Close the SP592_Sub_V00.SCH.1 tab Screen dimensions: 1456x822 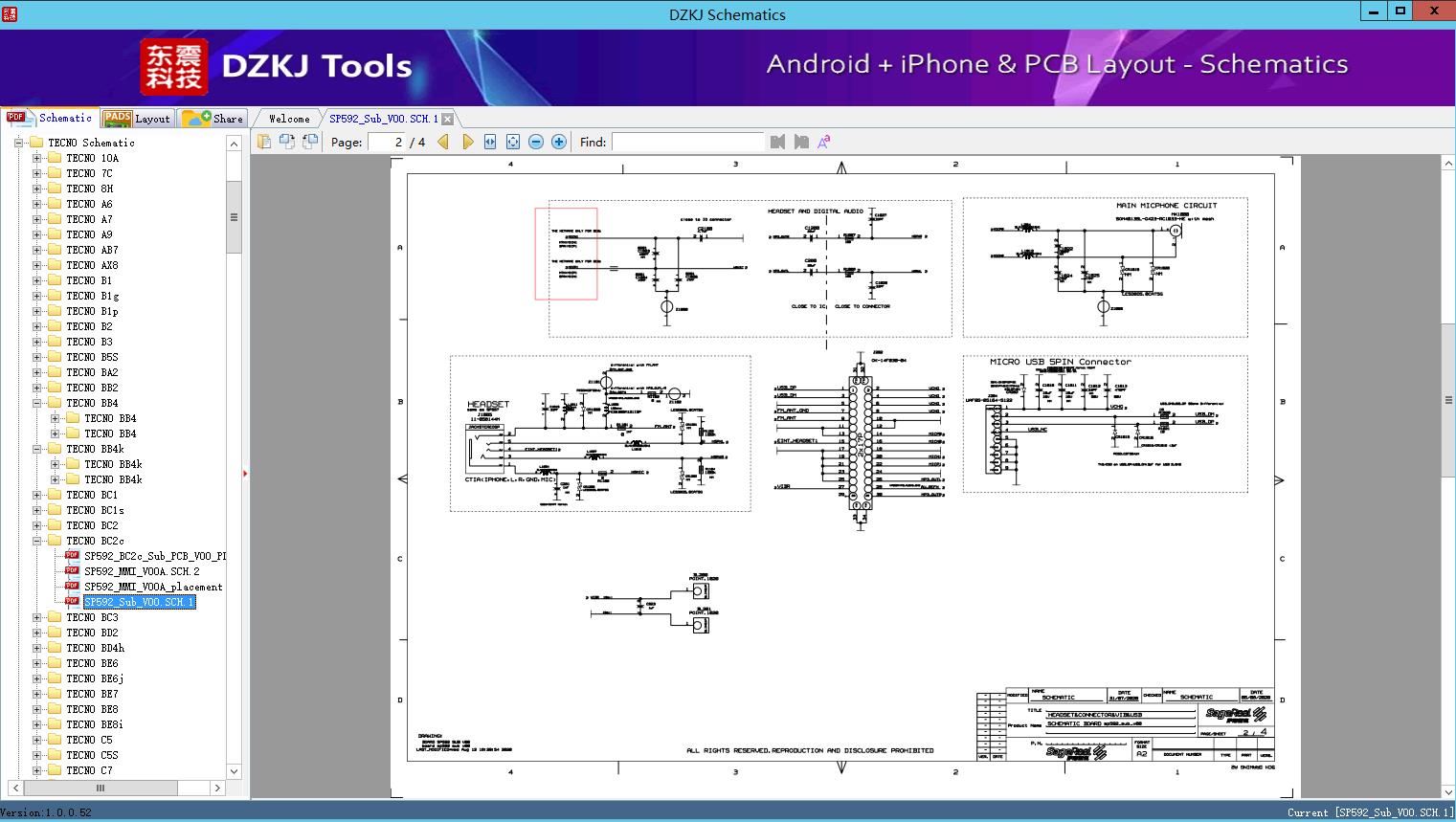(447, 119)
